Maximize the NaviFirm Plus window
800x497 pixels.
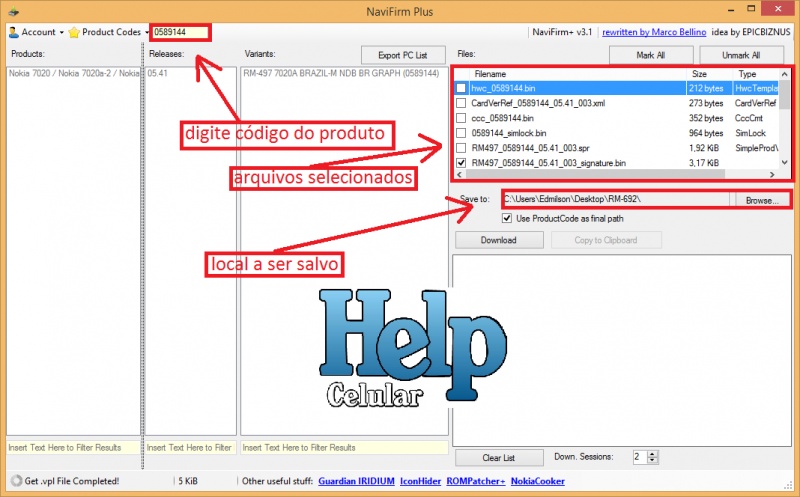(751, 9)
